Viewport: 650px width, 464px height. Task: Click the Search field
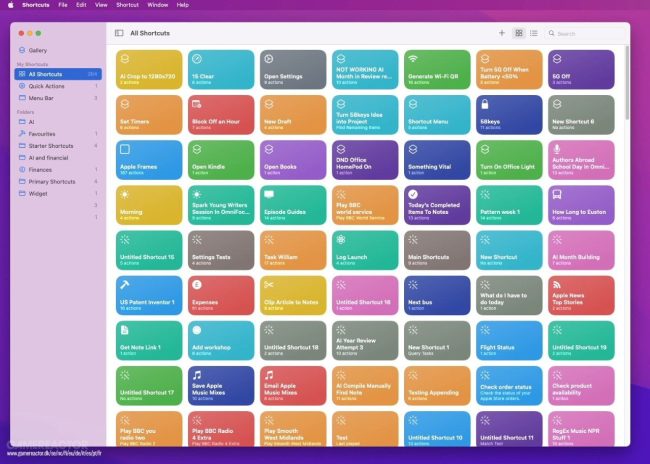586,34
